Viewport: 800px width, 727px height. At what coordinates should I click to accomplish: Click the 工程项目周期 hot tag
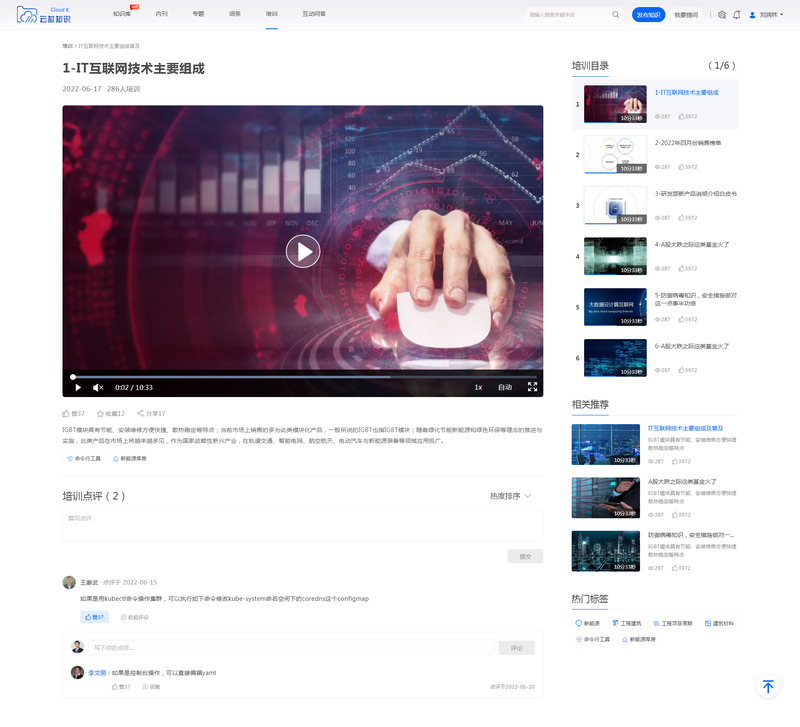(672, 623)
